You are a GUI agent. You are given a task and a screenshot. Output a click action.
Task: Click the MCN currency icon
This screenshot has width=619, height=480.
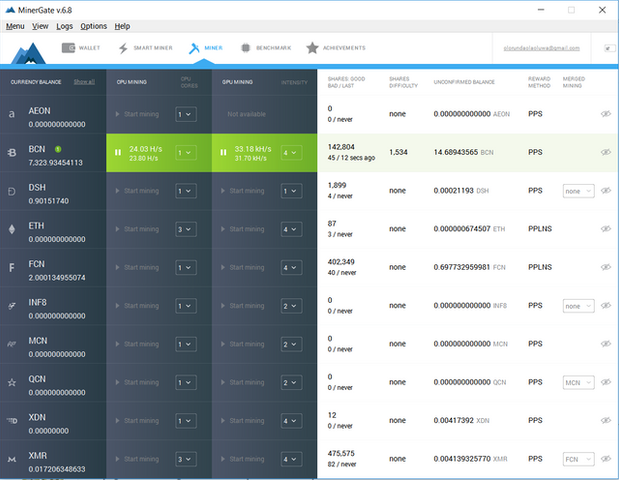click(x=12, y=344)
